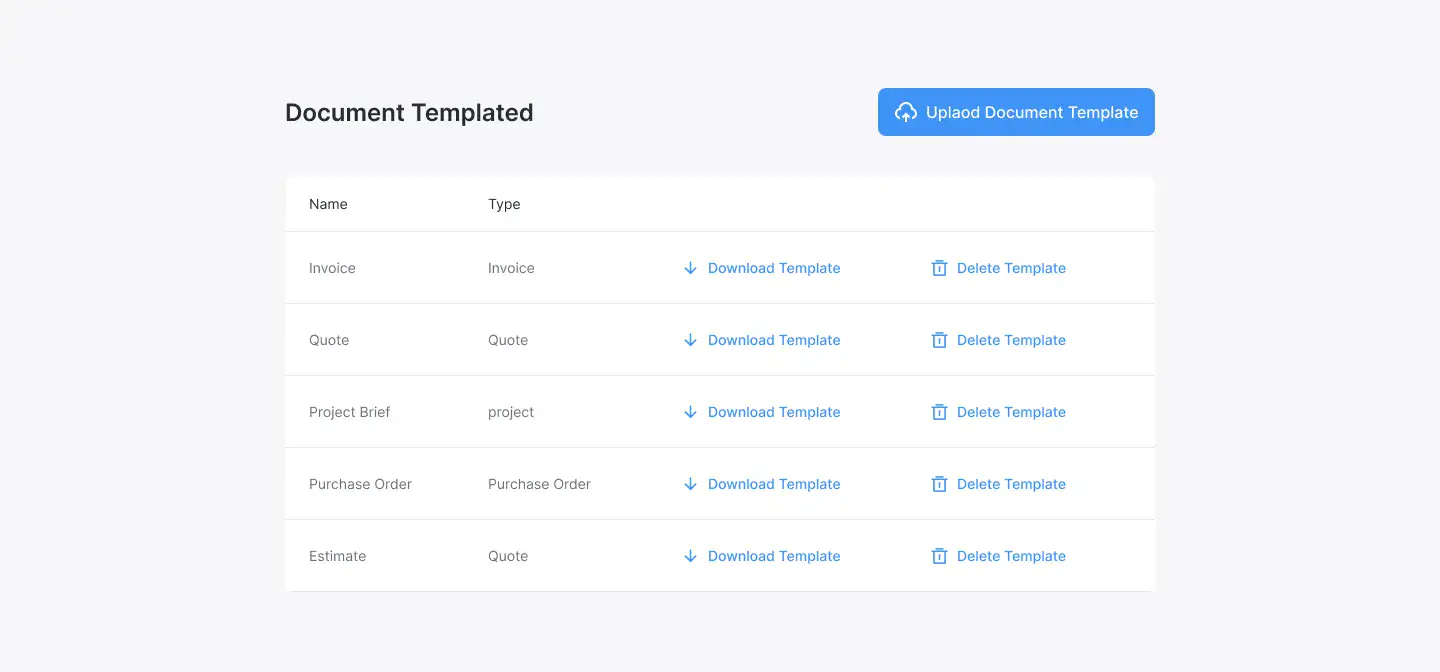The image size is (1440, 672).
Task: Click the download arrow icon for Purchase Order
Action: click(x=690, y=484)
